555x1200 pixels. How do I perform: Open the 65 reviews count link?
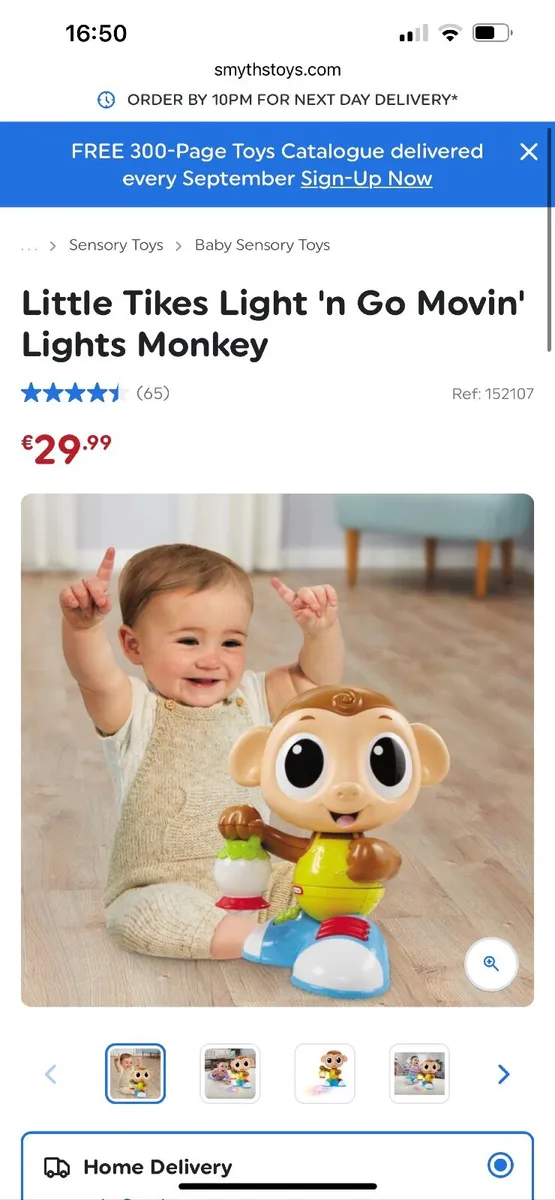[x=153, y=393]
